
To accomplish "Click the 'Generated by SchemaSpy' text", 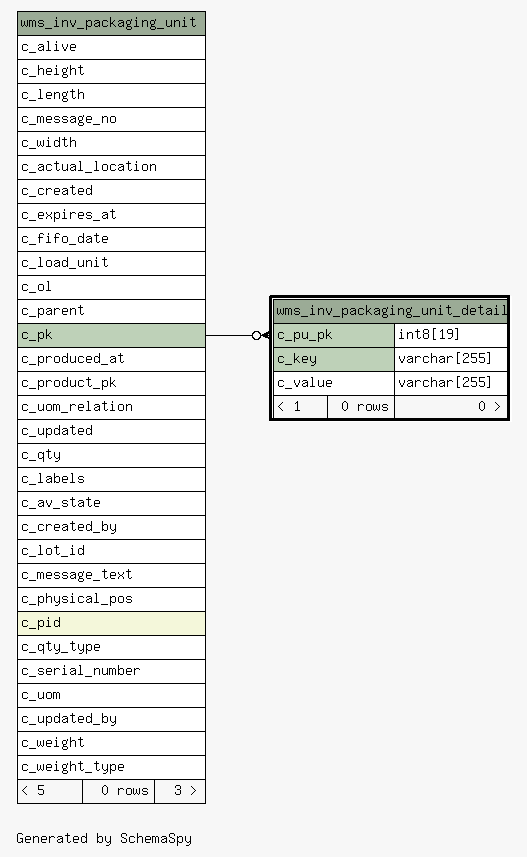I will [x=104, y=838].
